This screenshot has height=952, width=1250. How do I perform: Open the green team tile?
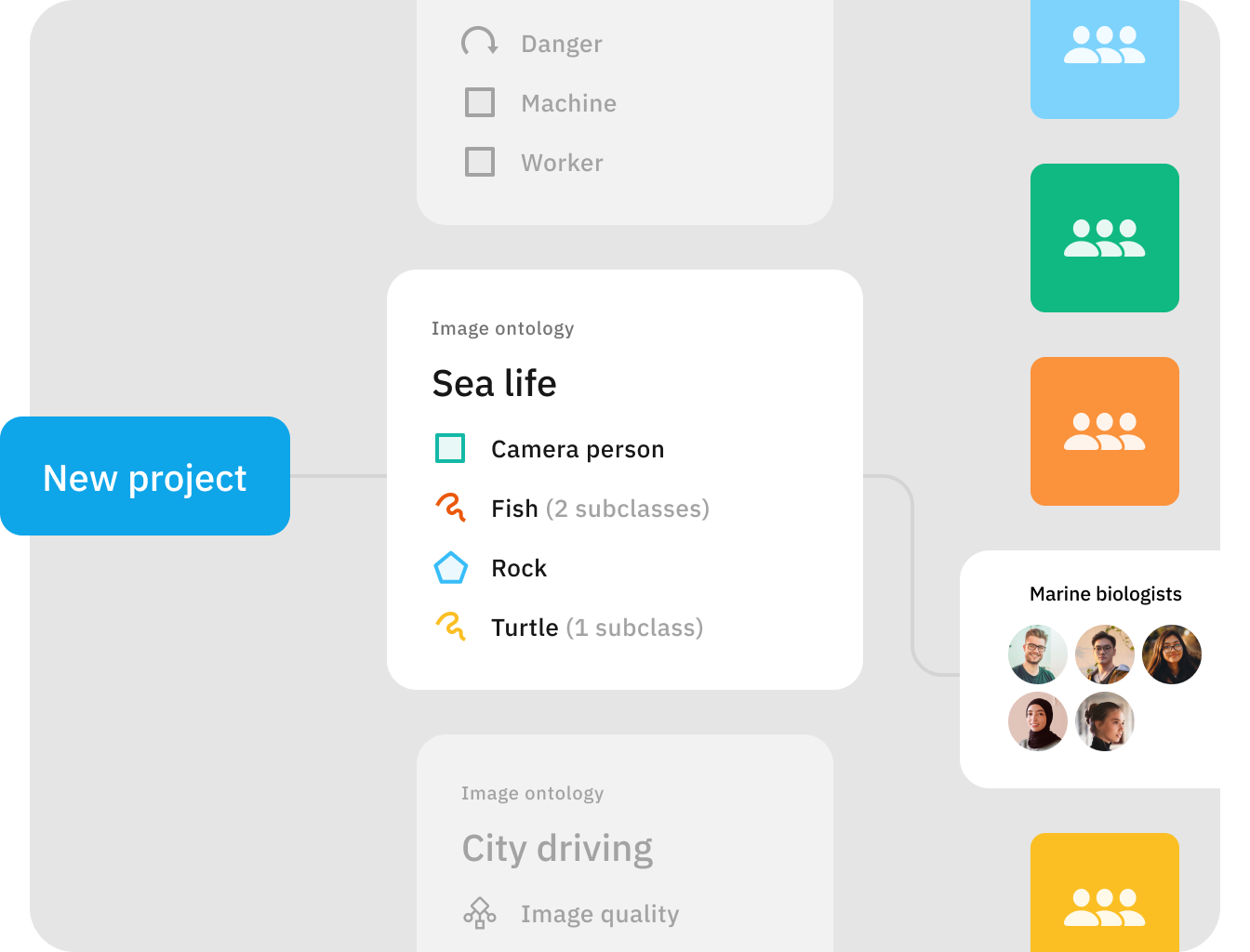click(x=1105, y=238)
